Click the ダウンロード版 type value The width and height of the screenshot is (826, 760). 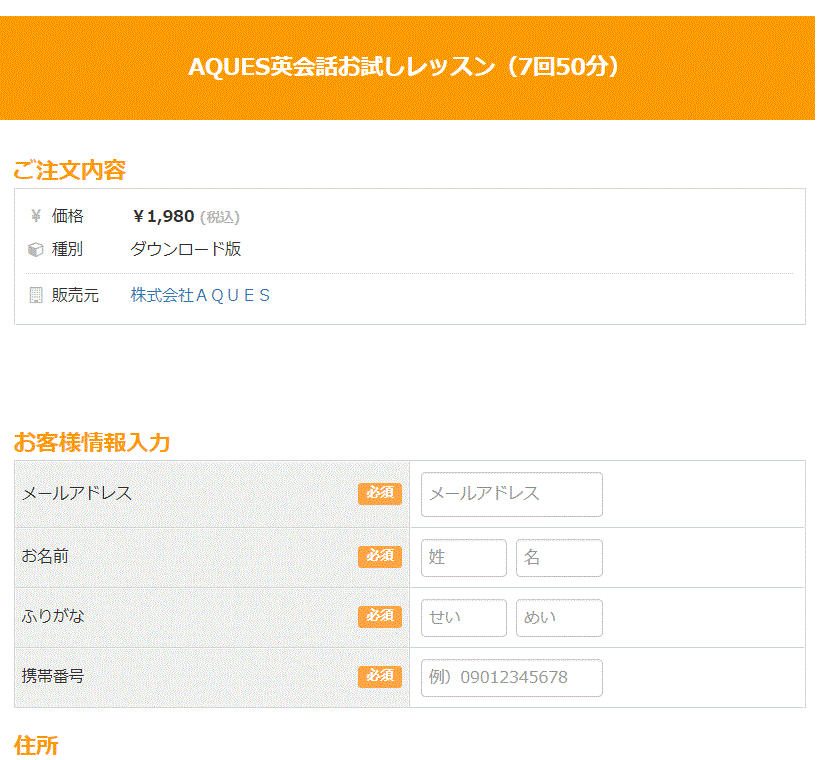pos(185,249)
